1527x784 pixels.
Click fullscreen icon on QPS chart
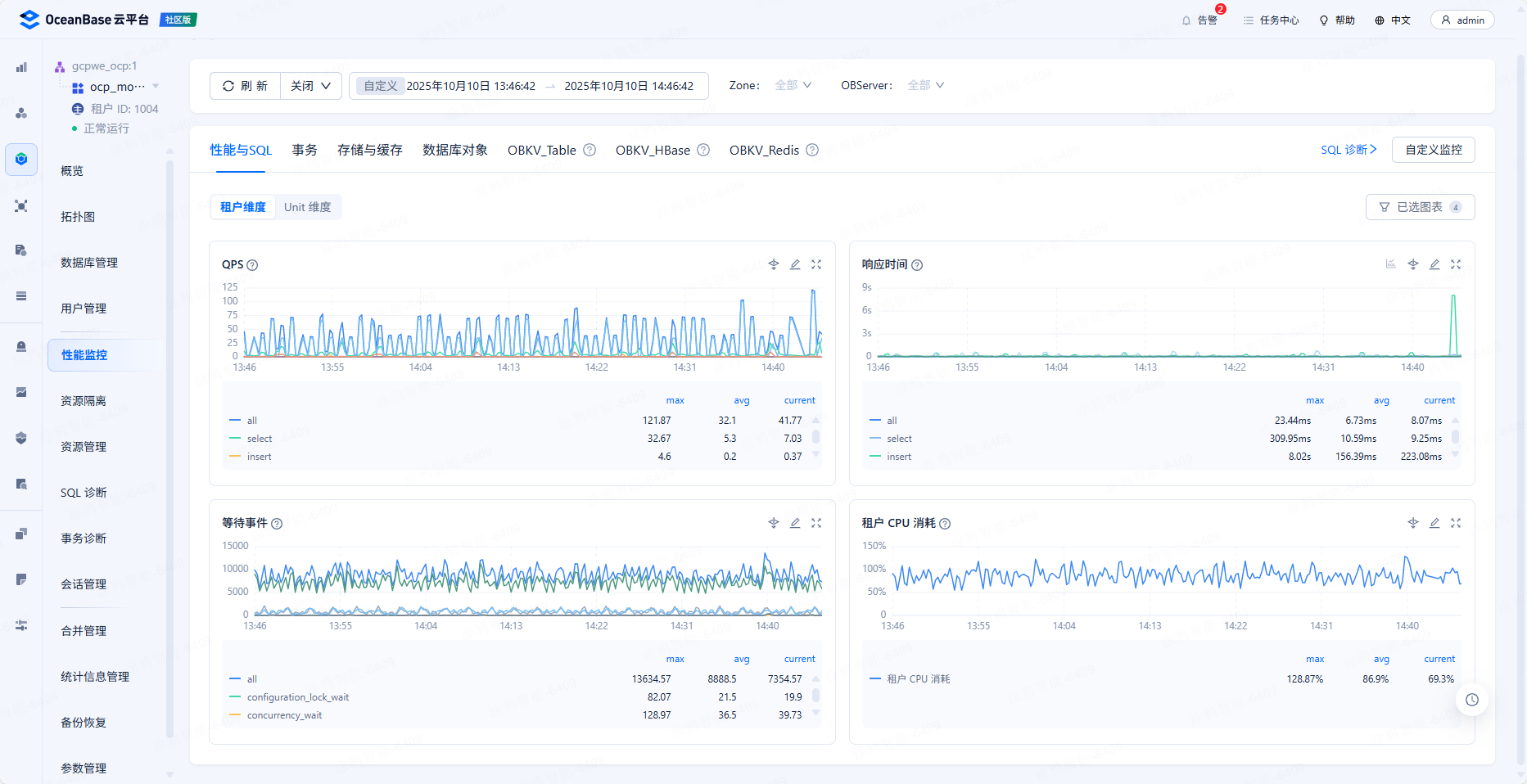click(x=816, y=264)
